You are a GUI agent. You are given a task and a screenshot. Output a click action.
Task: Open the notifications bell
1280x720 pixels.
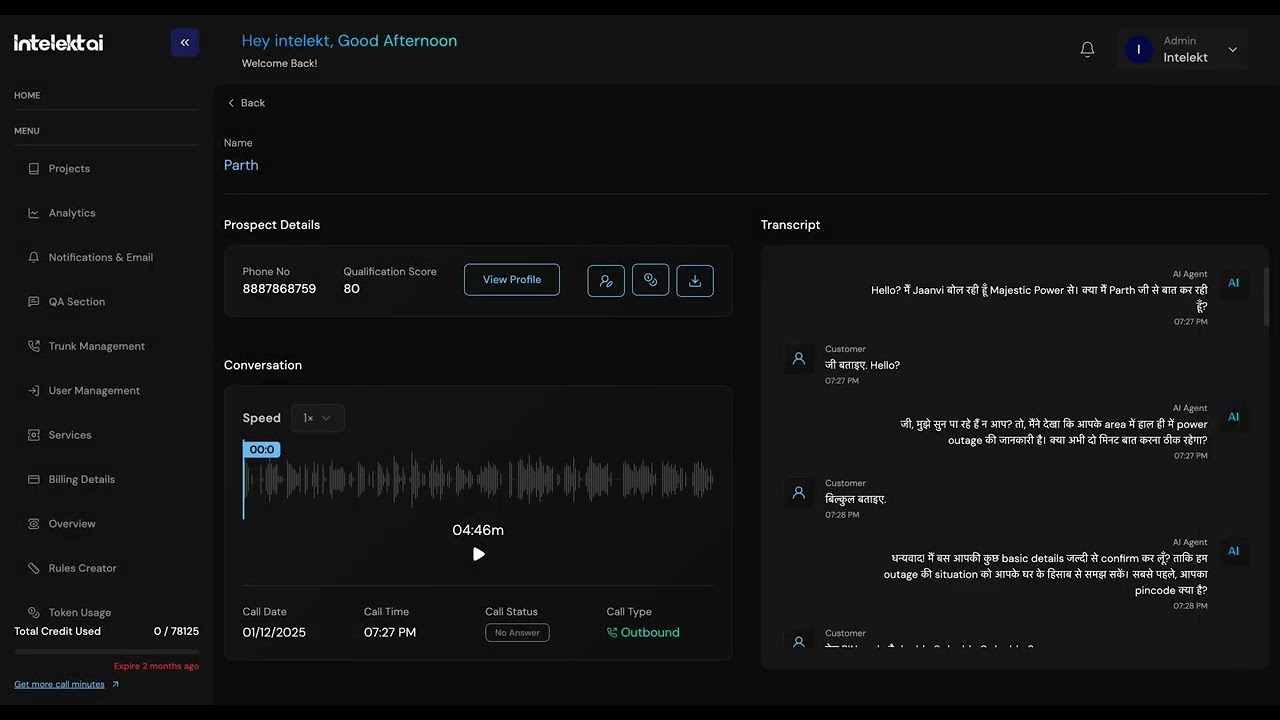pos(1088,49)
